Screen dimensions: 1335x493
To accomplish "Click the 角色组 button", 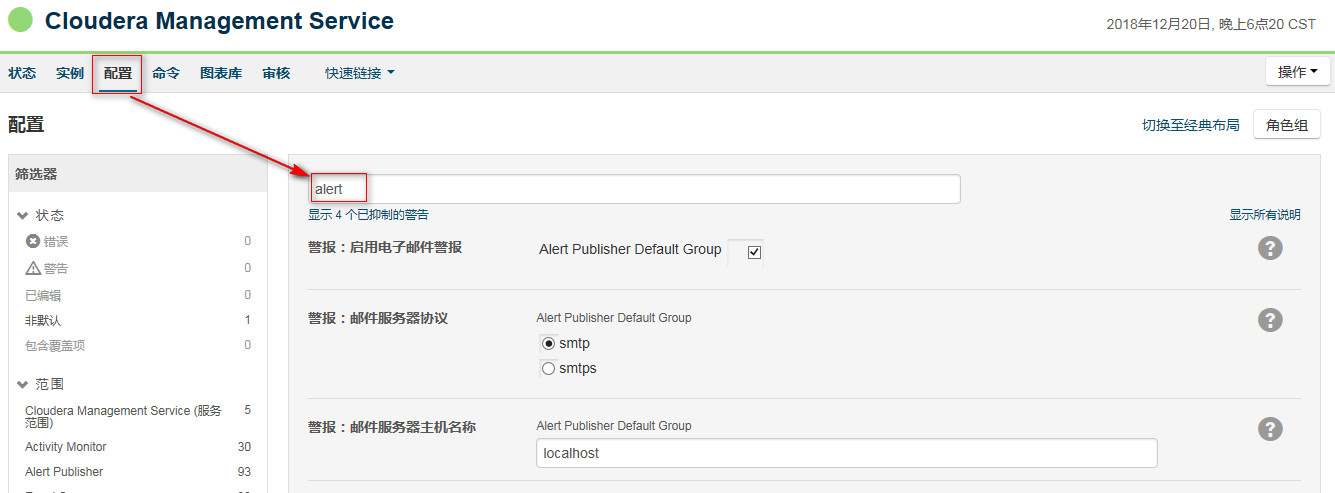I will tap(1287, 125).
